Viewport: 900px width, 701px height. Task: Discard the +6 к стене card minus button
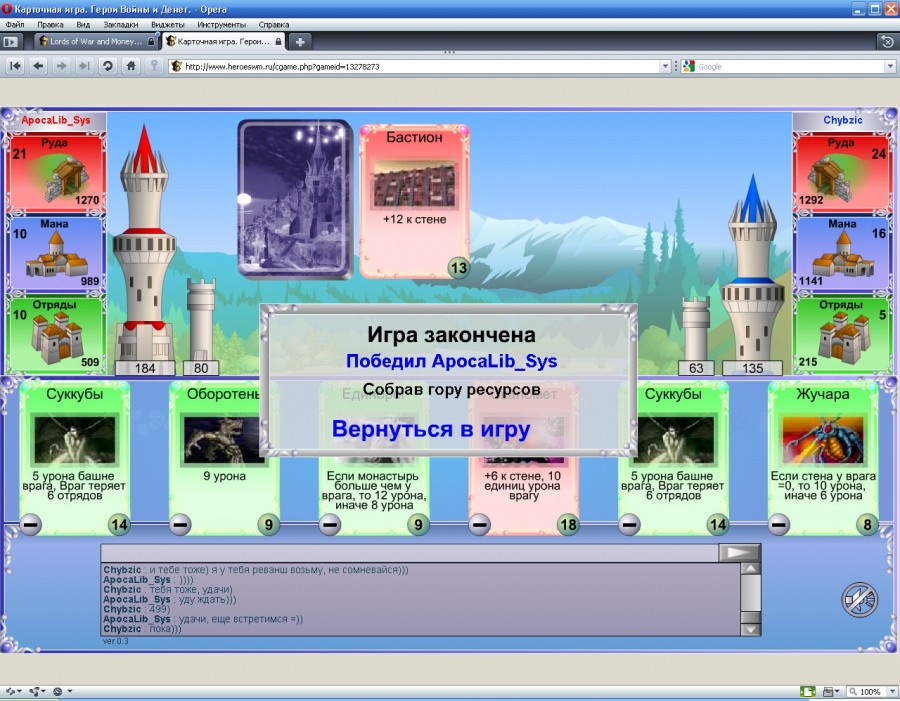480,524
